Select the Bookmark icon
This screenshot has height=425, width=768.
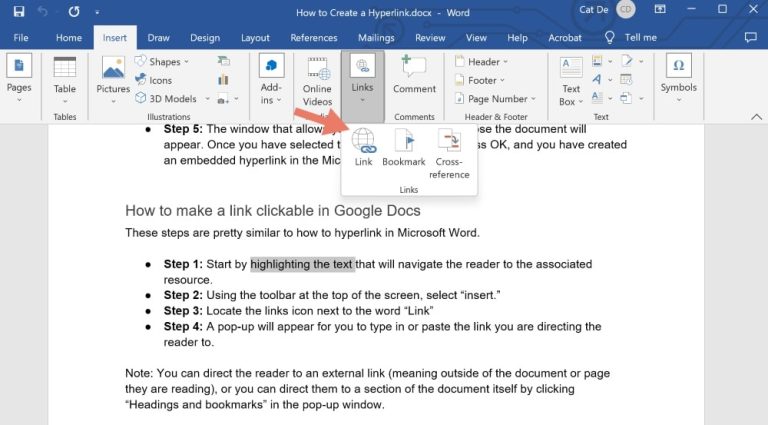[x=404, y=141]
